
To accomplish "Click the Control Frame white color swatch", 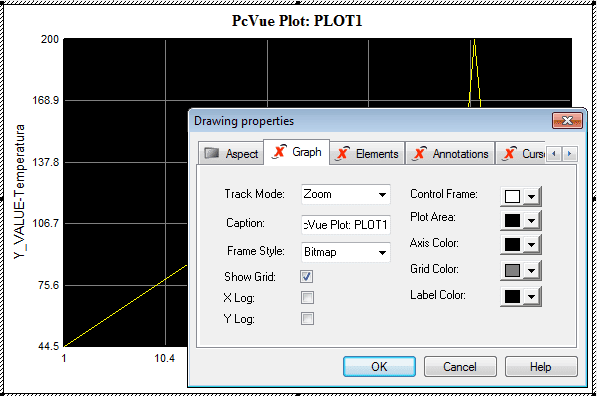I will [512, 196].
